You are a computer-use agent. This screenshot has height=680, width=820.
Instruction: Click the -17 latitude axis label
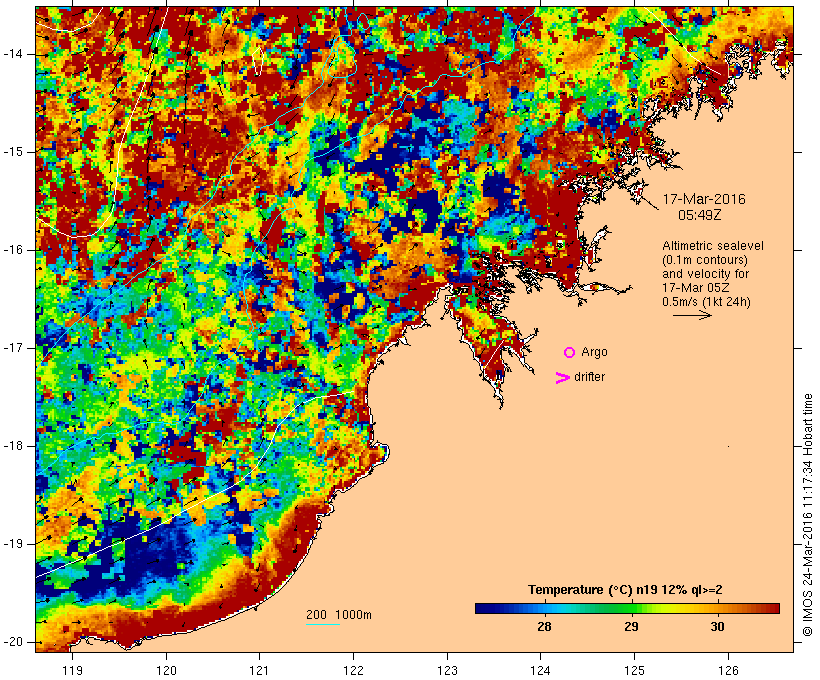(x=13, y=348)
